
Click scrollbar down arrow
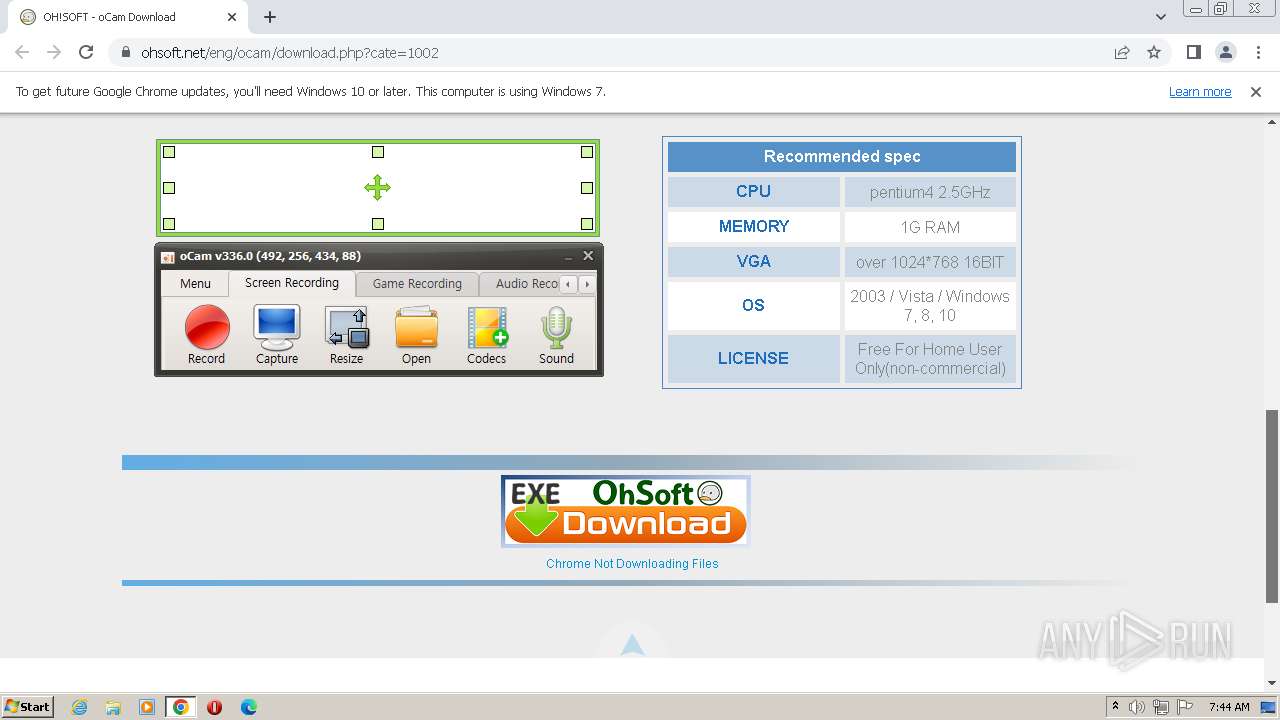tap(1272, 683)
